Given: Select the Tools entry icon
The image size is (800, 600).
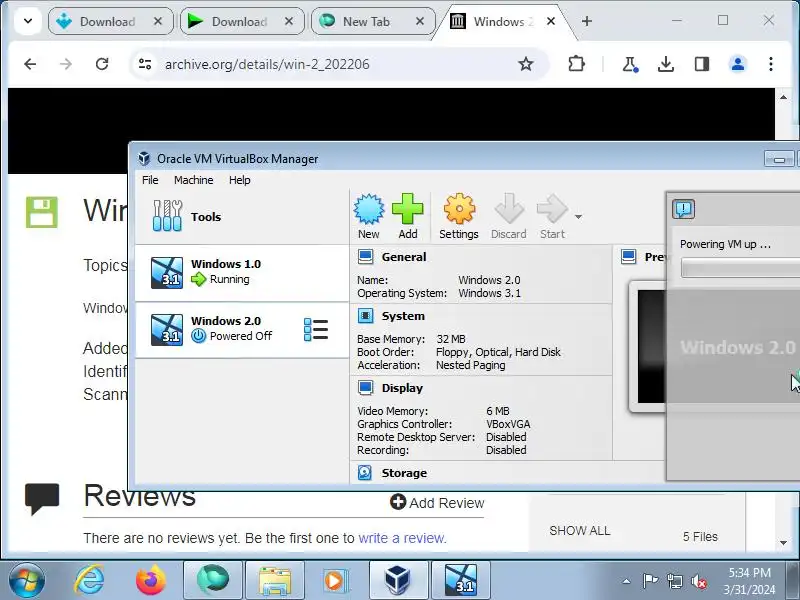Looking at the screenshot, I should point(167,216).
